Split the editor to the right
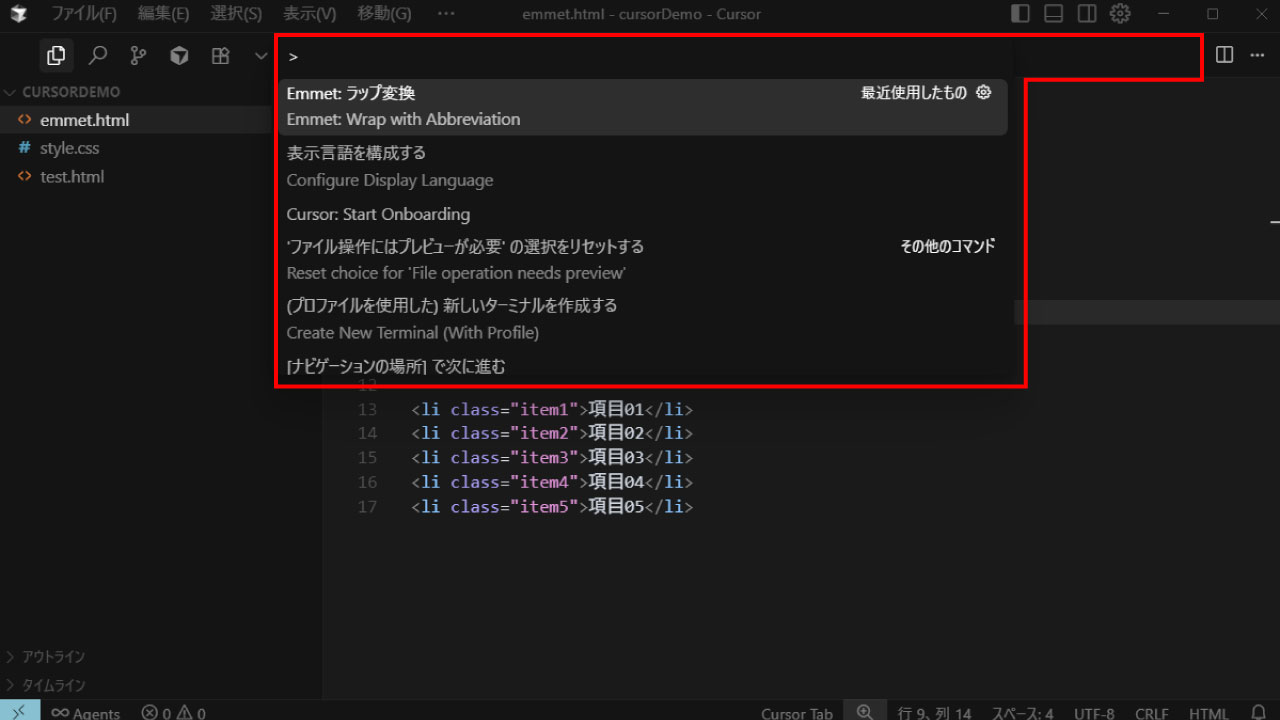 coord(1224,55)
